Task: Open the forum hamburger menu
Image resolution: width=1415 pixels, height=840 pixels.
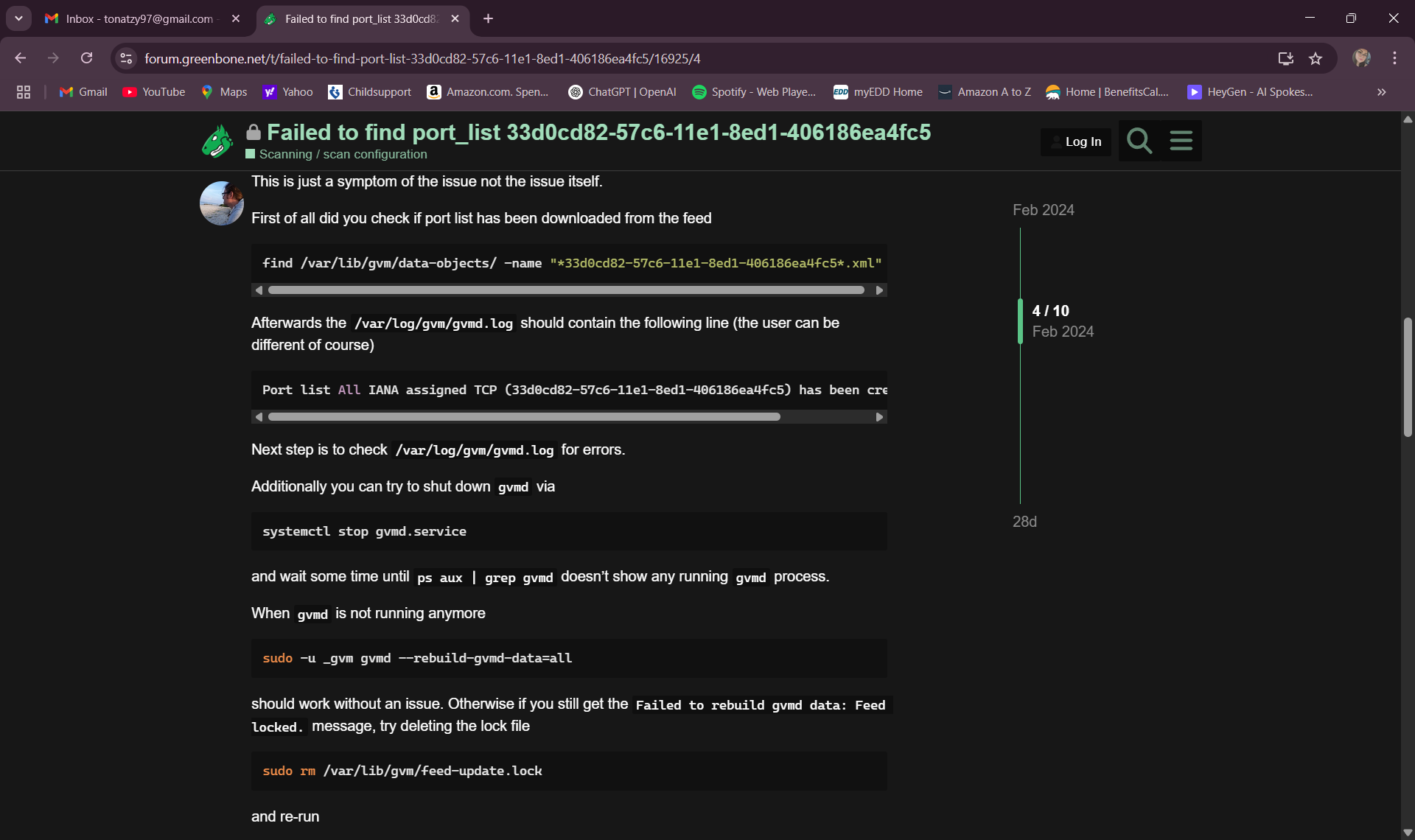Action: [x=1181, y=141]
